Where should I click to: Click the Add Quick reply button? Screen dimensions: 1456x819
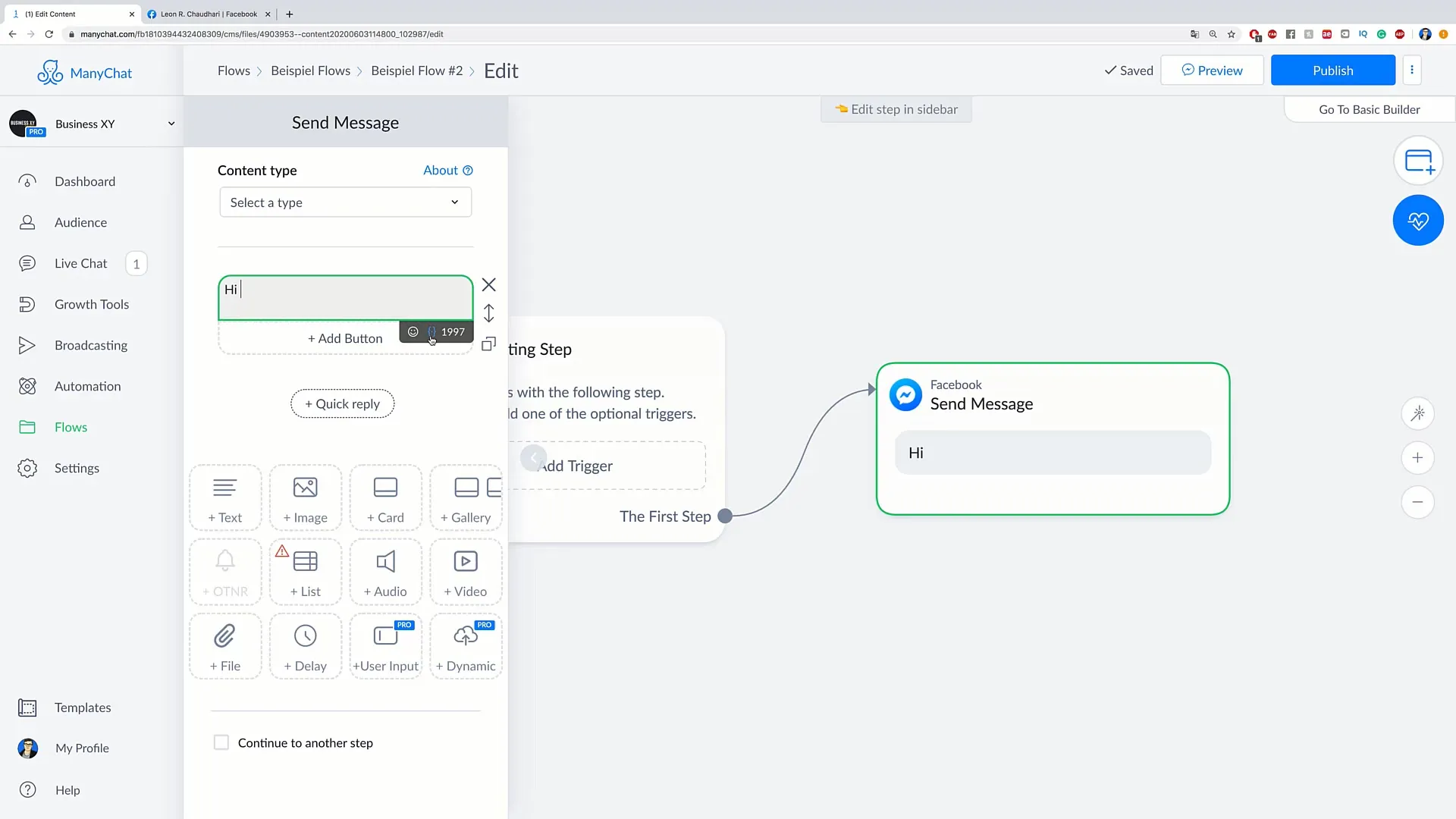click(343, 403)
